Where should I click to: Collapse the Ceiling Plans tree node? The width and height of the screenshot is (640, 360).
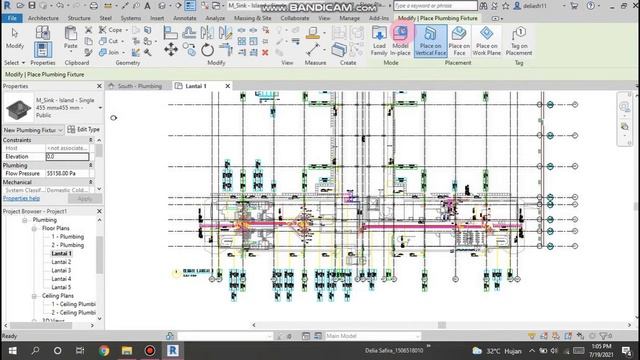click(34, 296)
